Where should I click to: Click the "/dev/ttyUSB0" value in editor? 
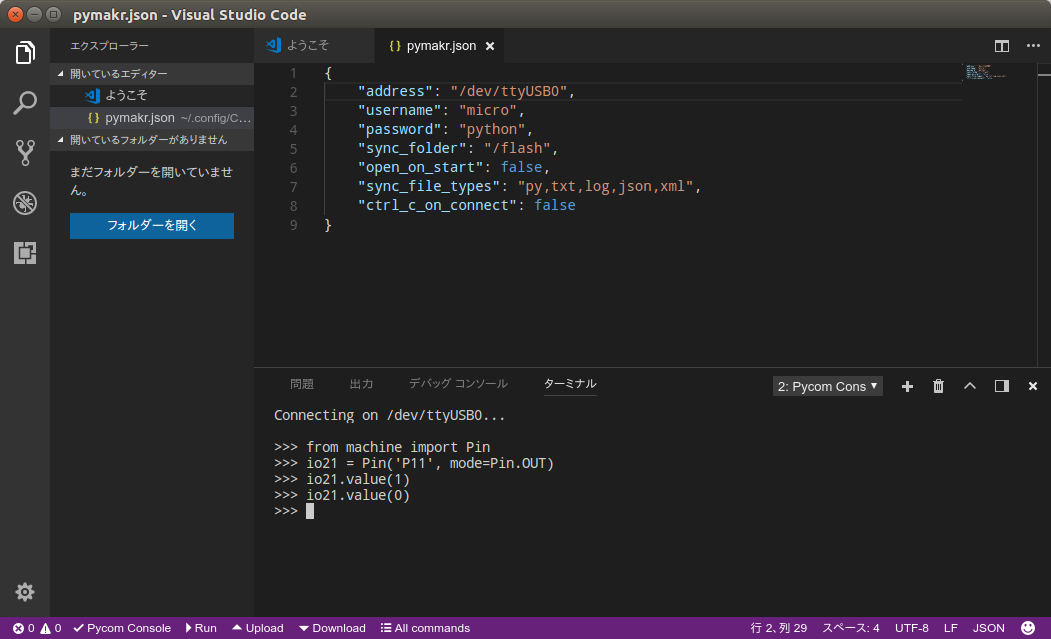509,91
